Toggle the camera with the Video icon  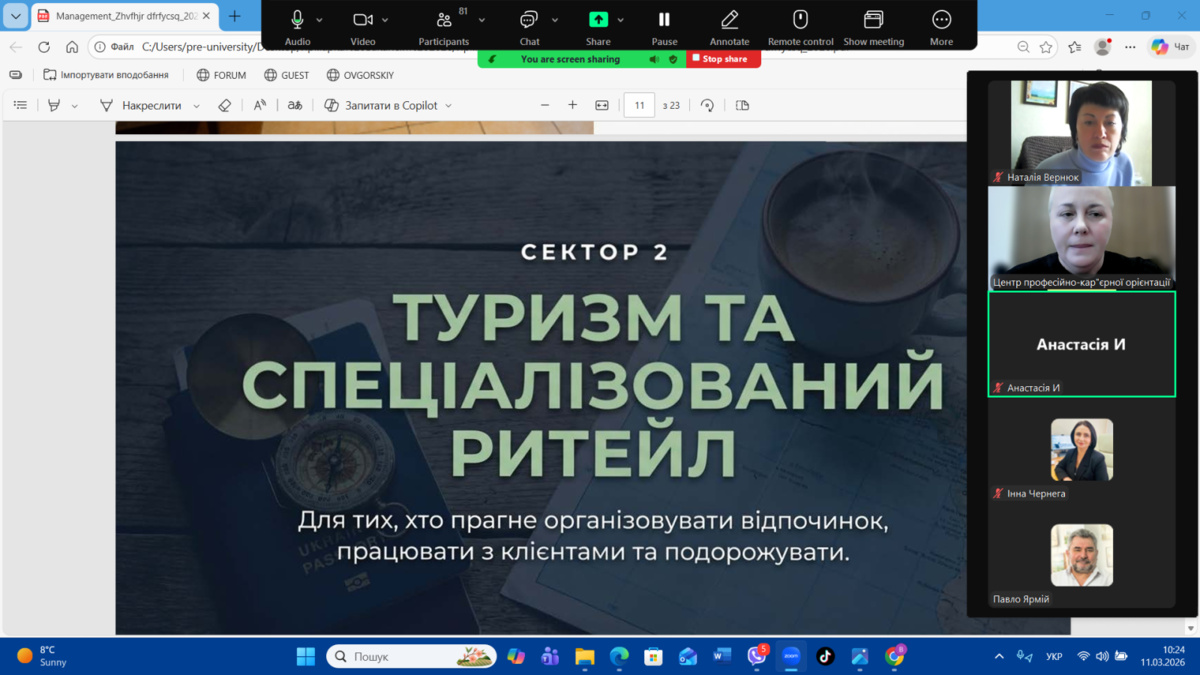pos(363,20)
